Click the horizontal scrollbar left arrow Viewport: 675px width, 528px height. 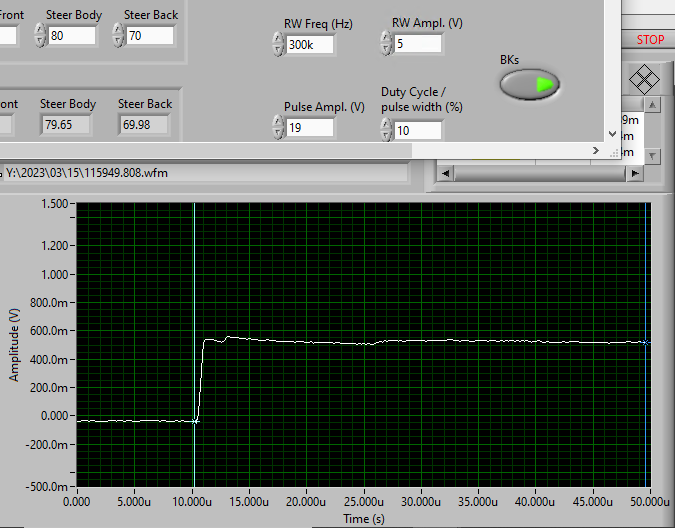(x=445, y=173)
